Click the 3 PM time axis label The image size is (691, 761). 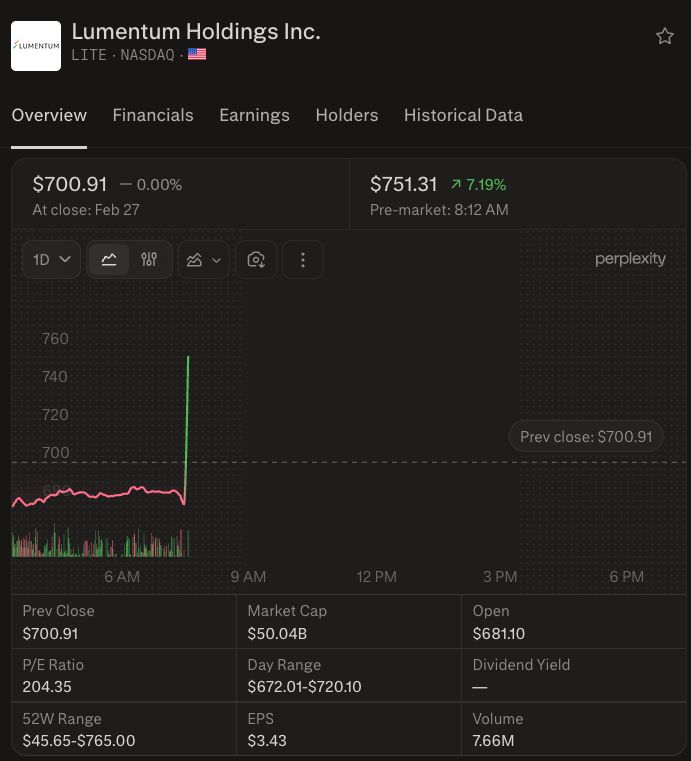[500, 577]
